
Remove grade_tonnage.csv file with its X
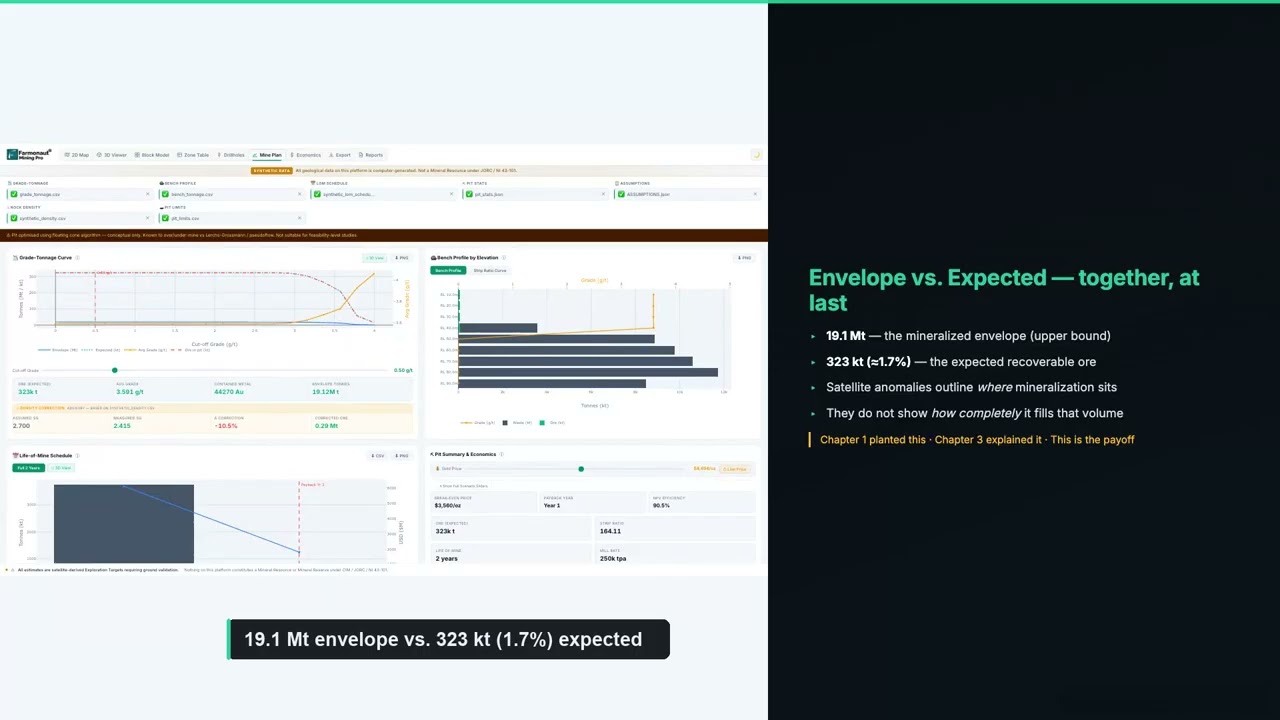[147, 194]
